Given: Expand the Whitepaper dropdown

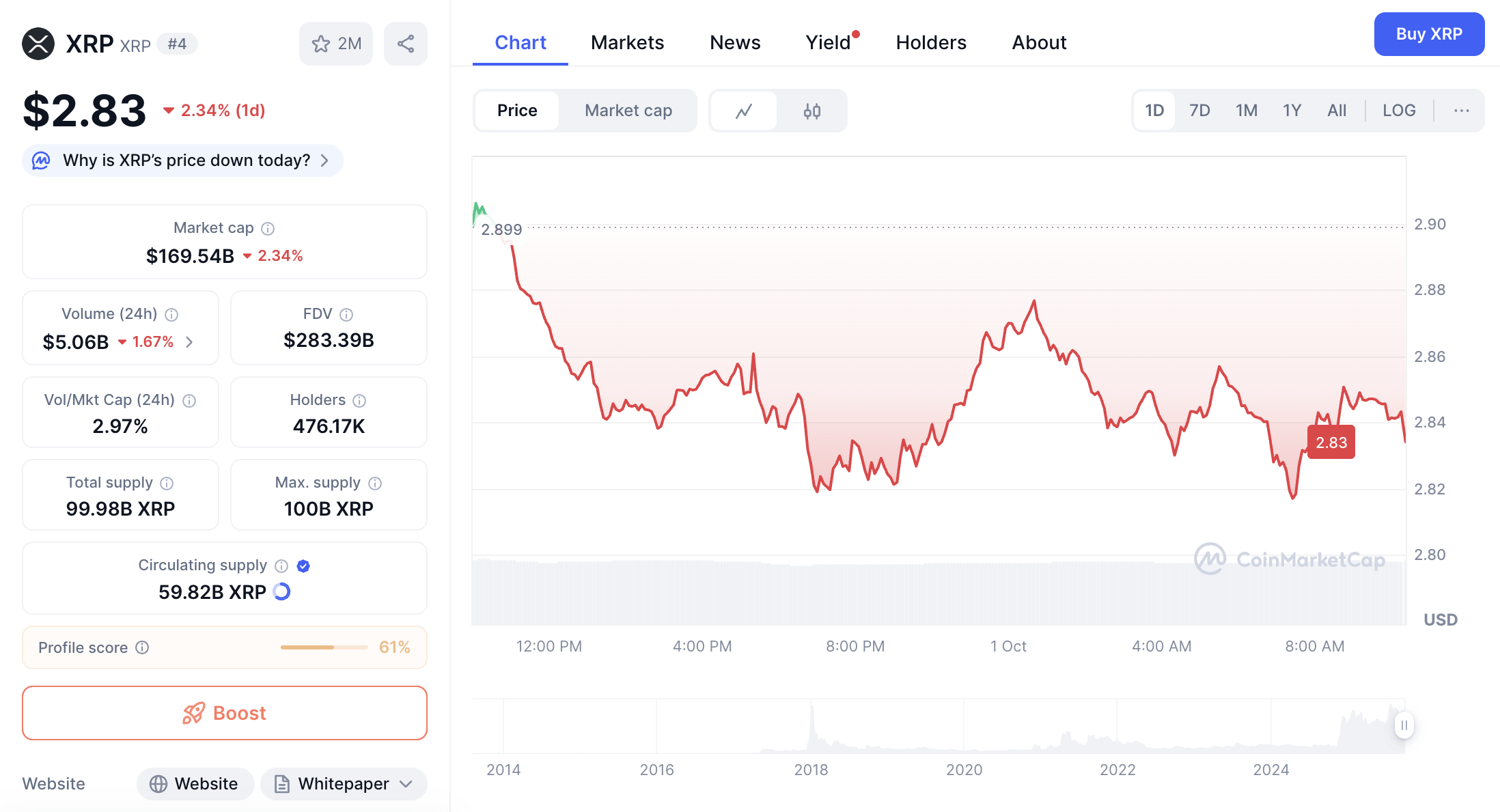Looking at the screenshot, I should pyautogui.click(x=406, y=784).
